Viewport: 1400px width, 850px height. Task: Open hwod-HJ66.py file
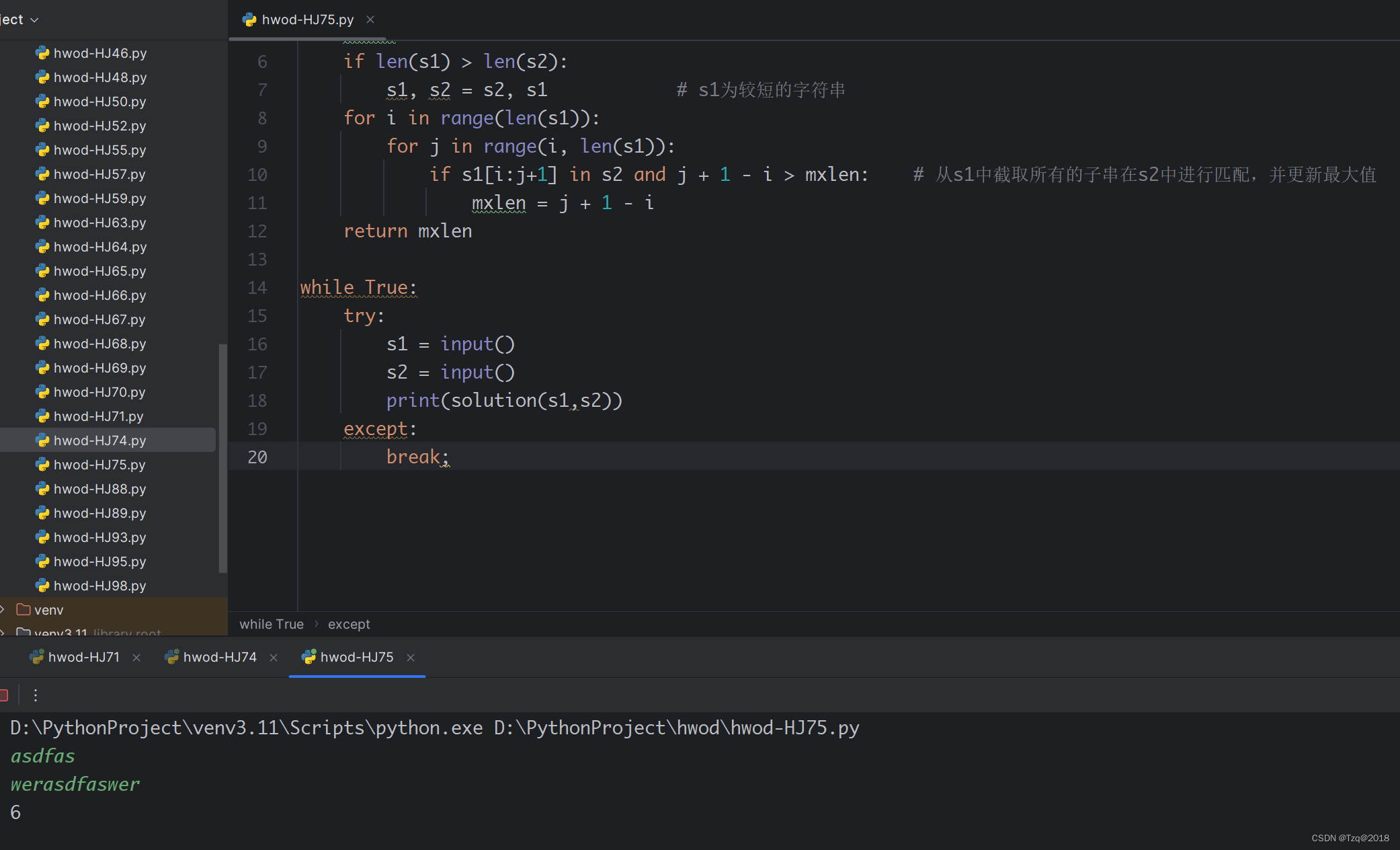[99, 295]
